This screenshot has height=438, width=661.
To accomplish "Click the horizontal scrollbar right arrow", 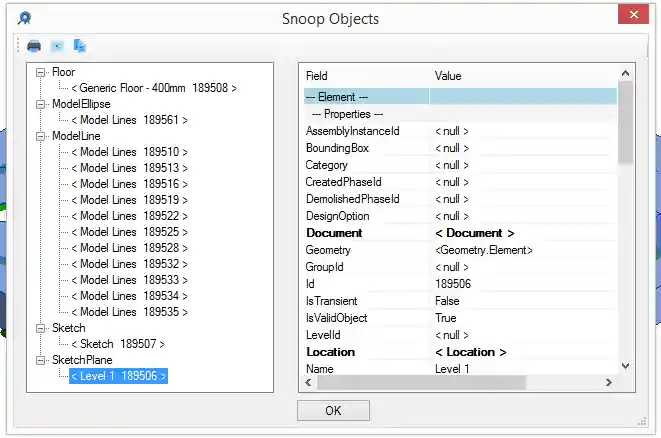I will [610, 383].
